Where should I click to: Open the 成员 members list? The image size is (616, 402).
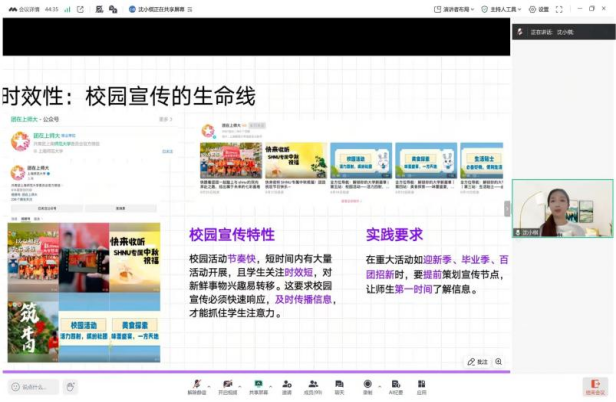click(x=313, y=385)
